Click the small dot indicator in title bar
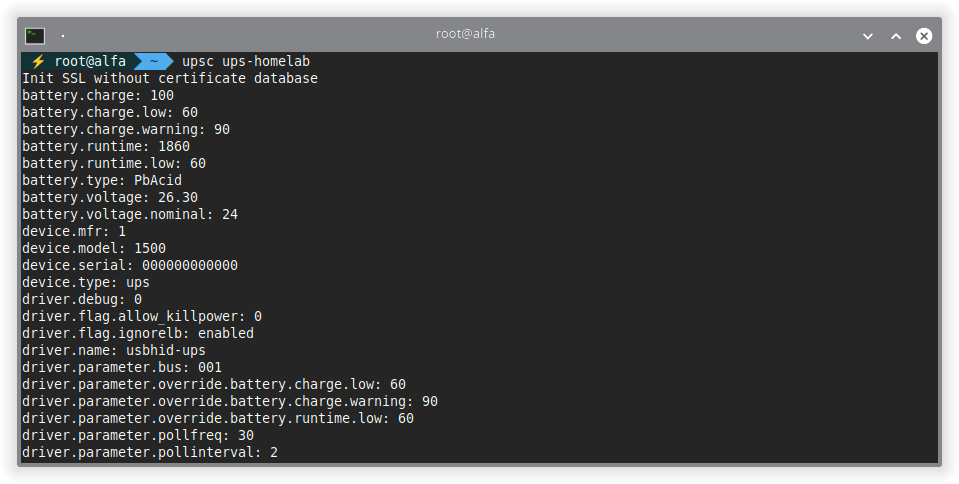 pos(63,35)
